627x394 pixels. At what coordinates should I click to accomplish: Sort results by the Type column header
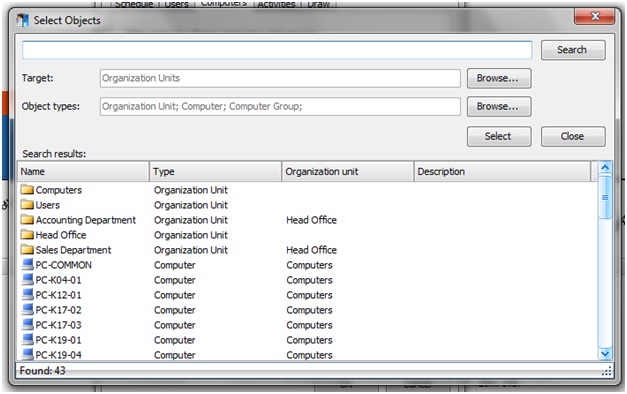[216, 172]
